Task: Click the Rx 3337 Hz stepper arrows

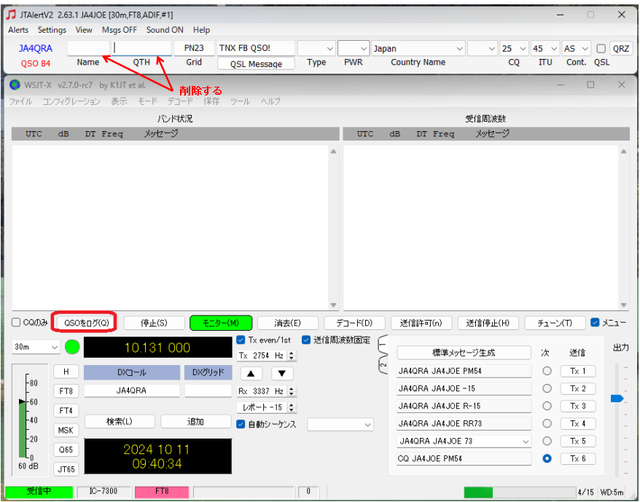Action: 291,391
